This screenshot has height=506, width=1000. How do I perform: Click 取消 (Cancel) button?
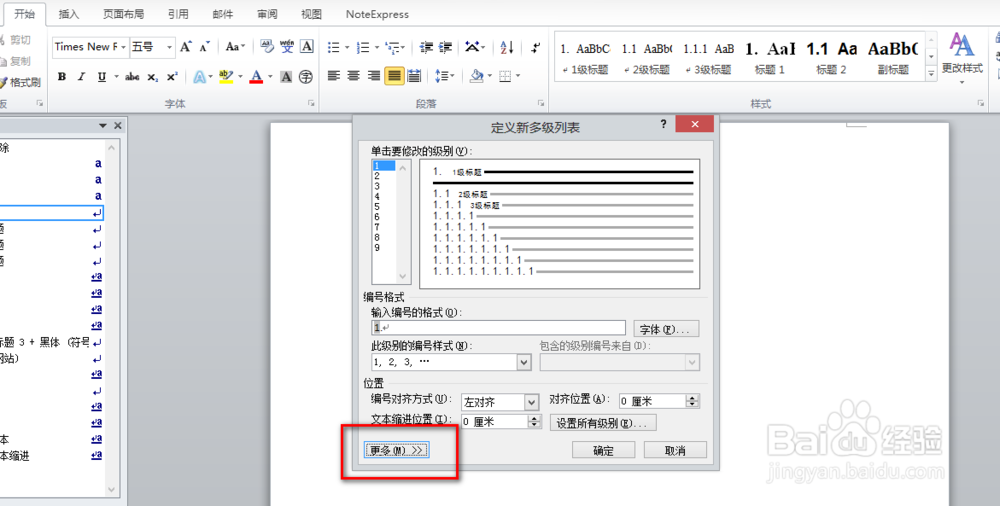click(x=675, y=450)
